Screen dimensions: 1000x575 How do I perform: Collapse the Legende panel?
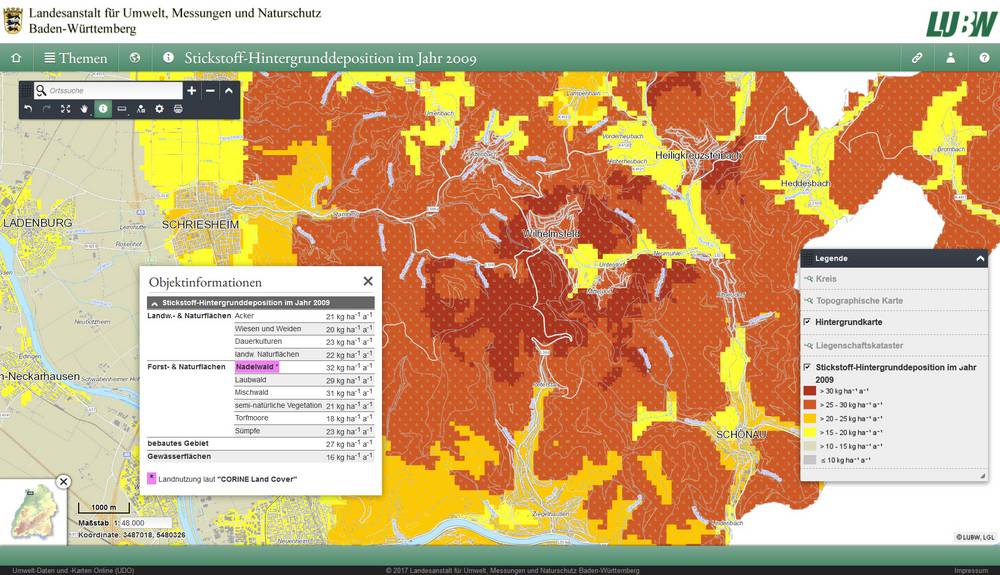click(x=980, y=258)
